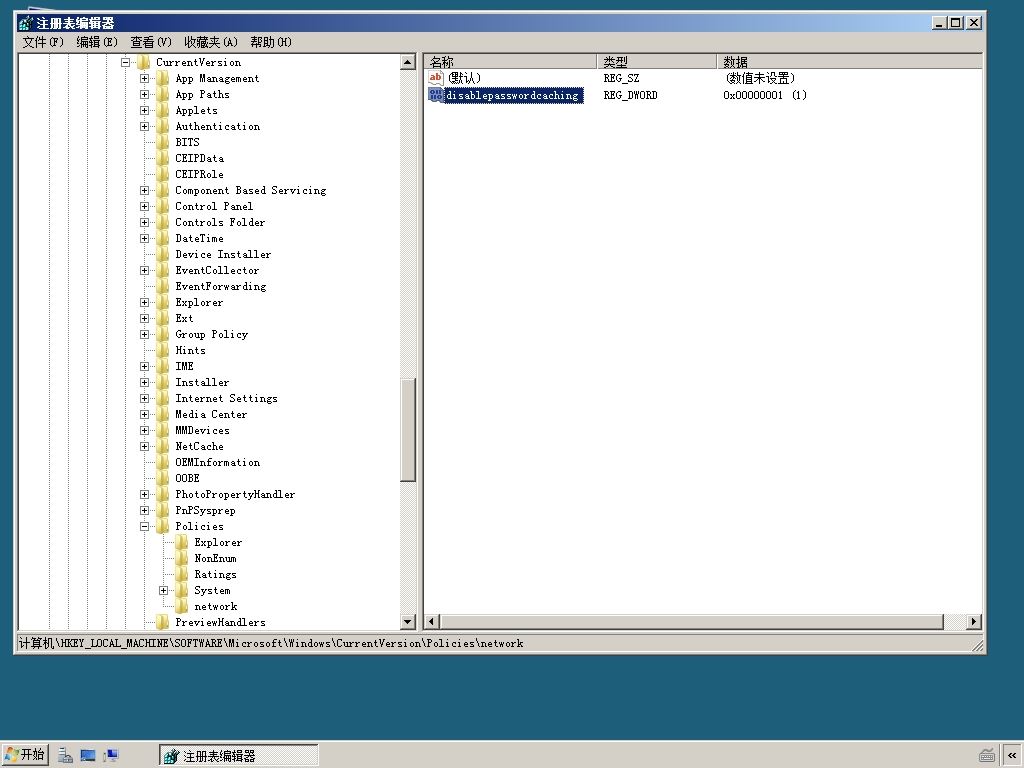Click the keyboard icon in system tray
The height and width of the screenshot is (768, 1024).
987,756
